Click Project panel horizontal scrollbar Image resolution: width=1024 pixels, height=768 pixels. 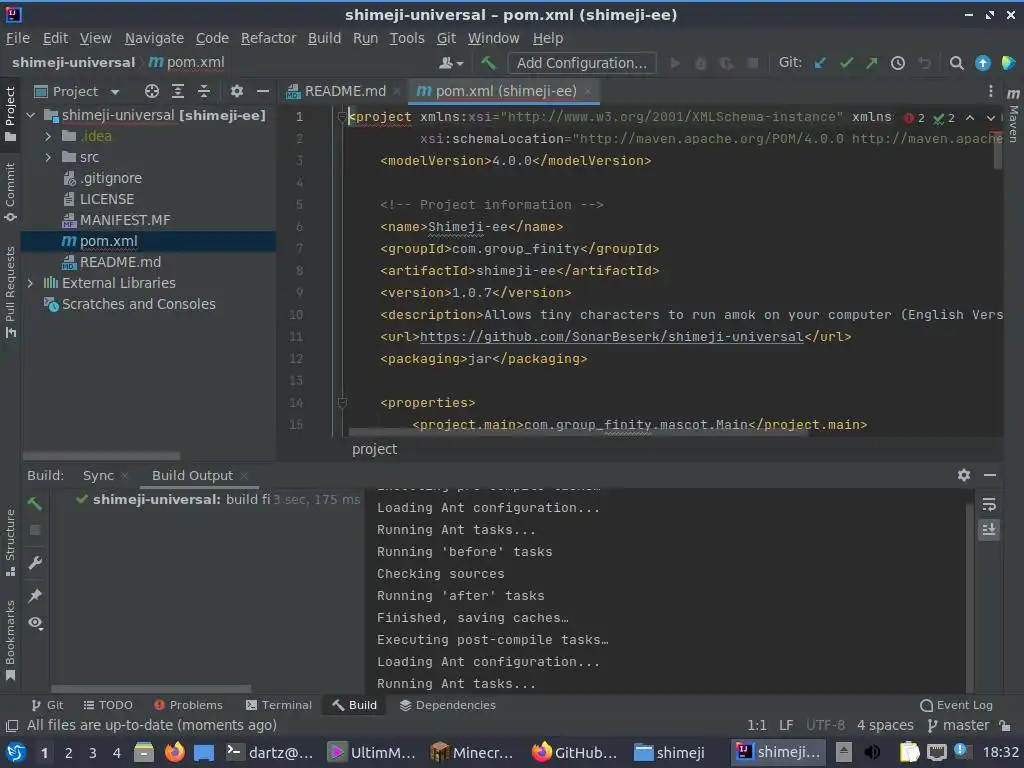point(102,455)
